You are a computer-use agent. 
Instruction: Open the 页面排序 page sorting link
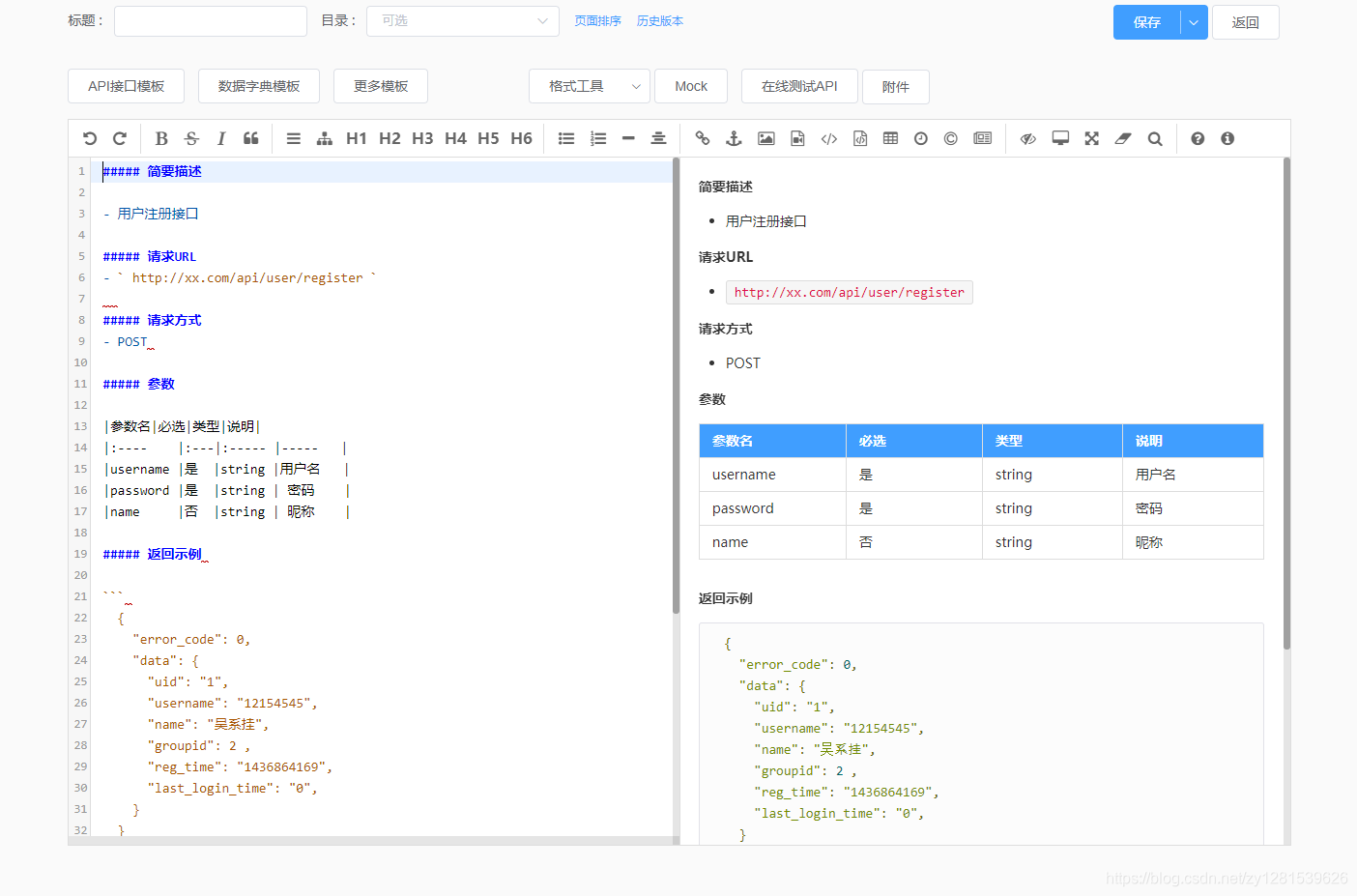(x=597, y=21)
